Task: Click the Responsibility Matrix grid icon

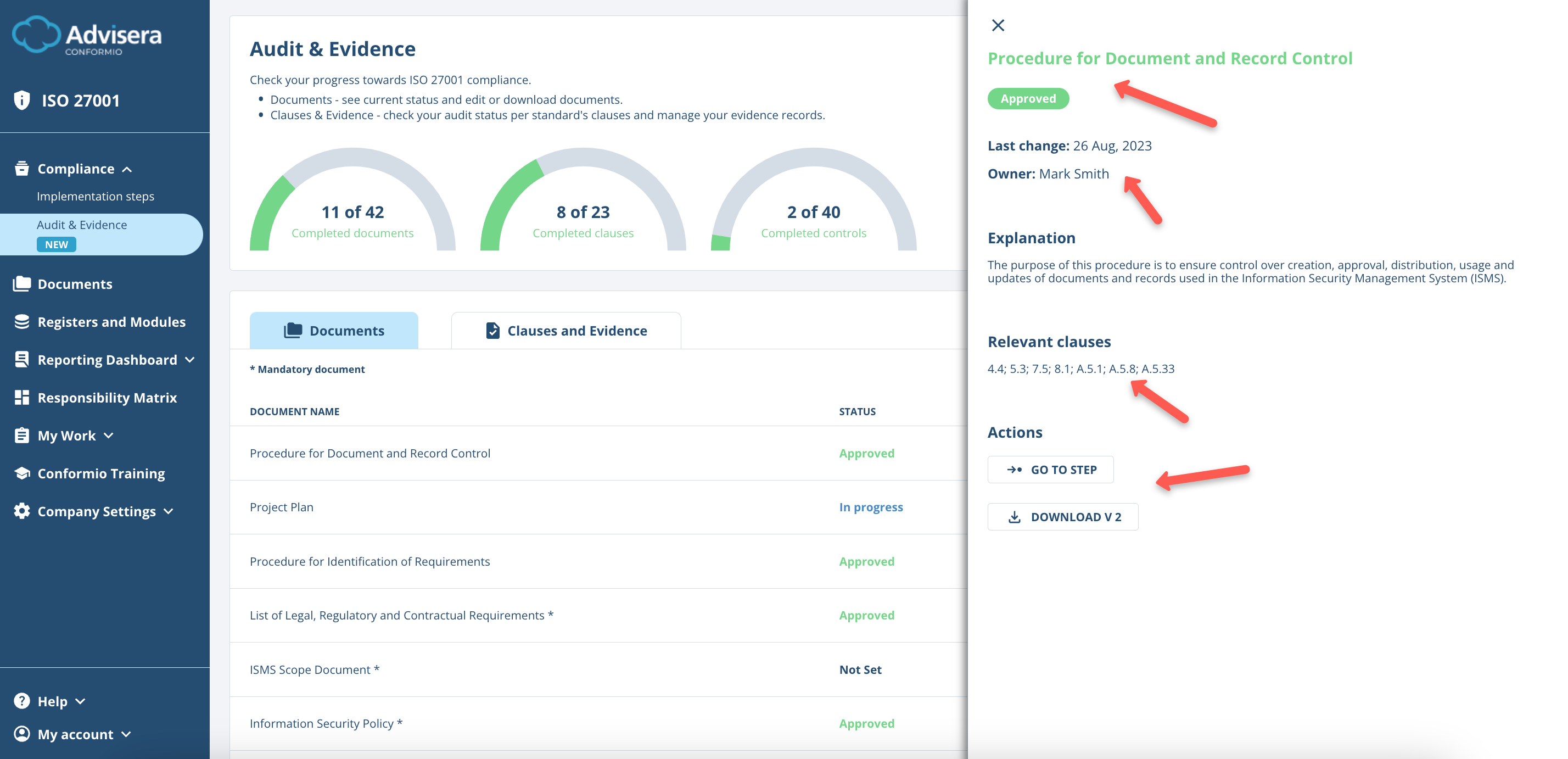Action: pyautogui.click(x=22, y=398)
